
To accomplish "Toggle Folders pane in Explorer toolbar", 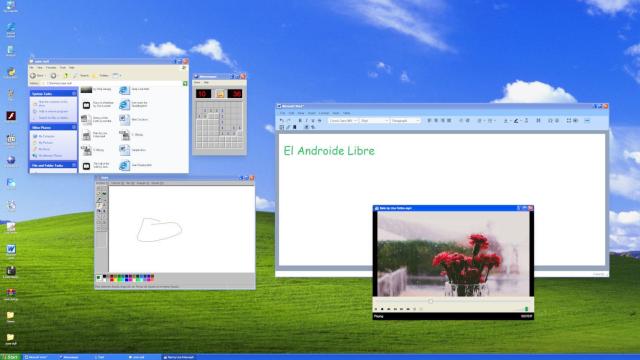I will coord(101,76).
